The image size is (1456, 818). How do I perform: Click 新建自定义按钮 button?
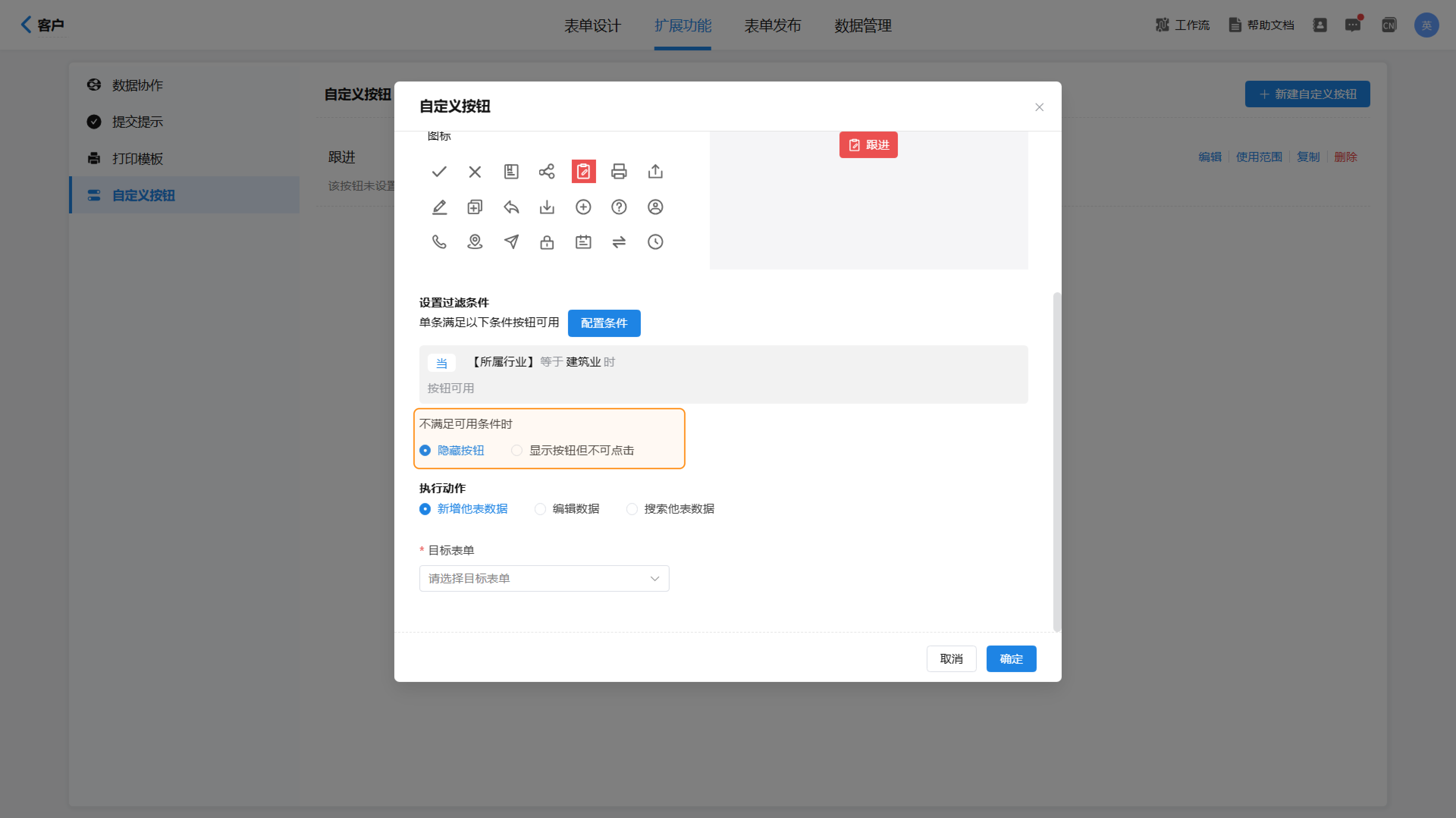(x=1307, y=94)
